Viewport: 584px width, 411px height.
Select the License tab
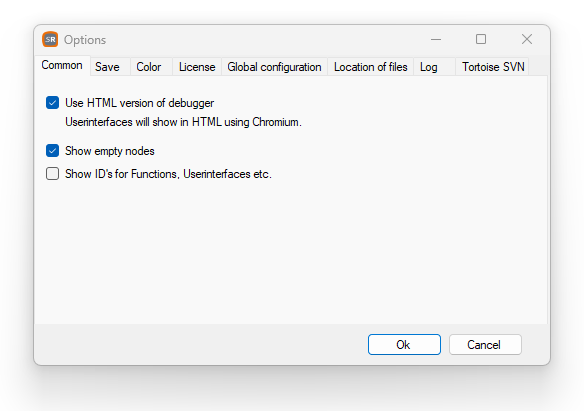coord(197,67)
